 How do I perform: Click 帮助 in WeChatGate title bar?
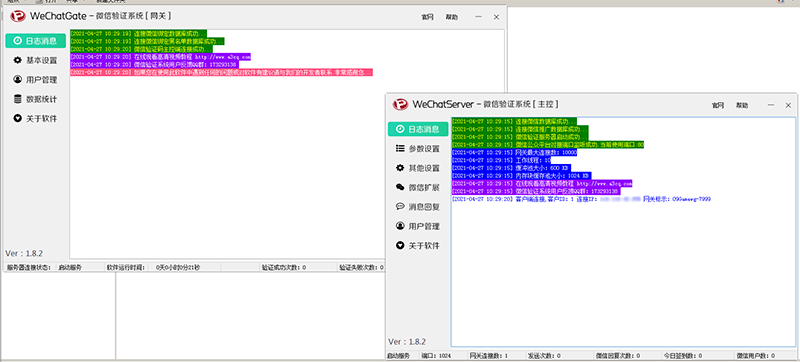point(452,17)
